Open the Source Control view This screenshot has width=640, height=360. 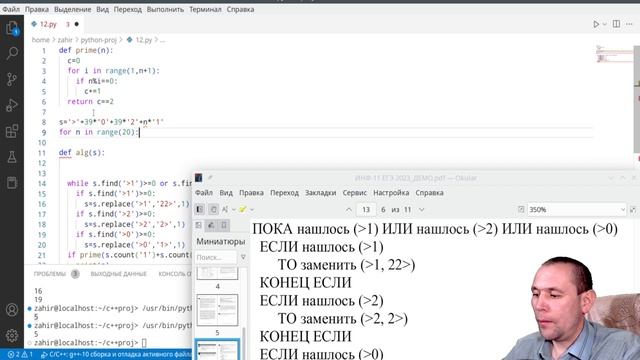tap(12, 79)
